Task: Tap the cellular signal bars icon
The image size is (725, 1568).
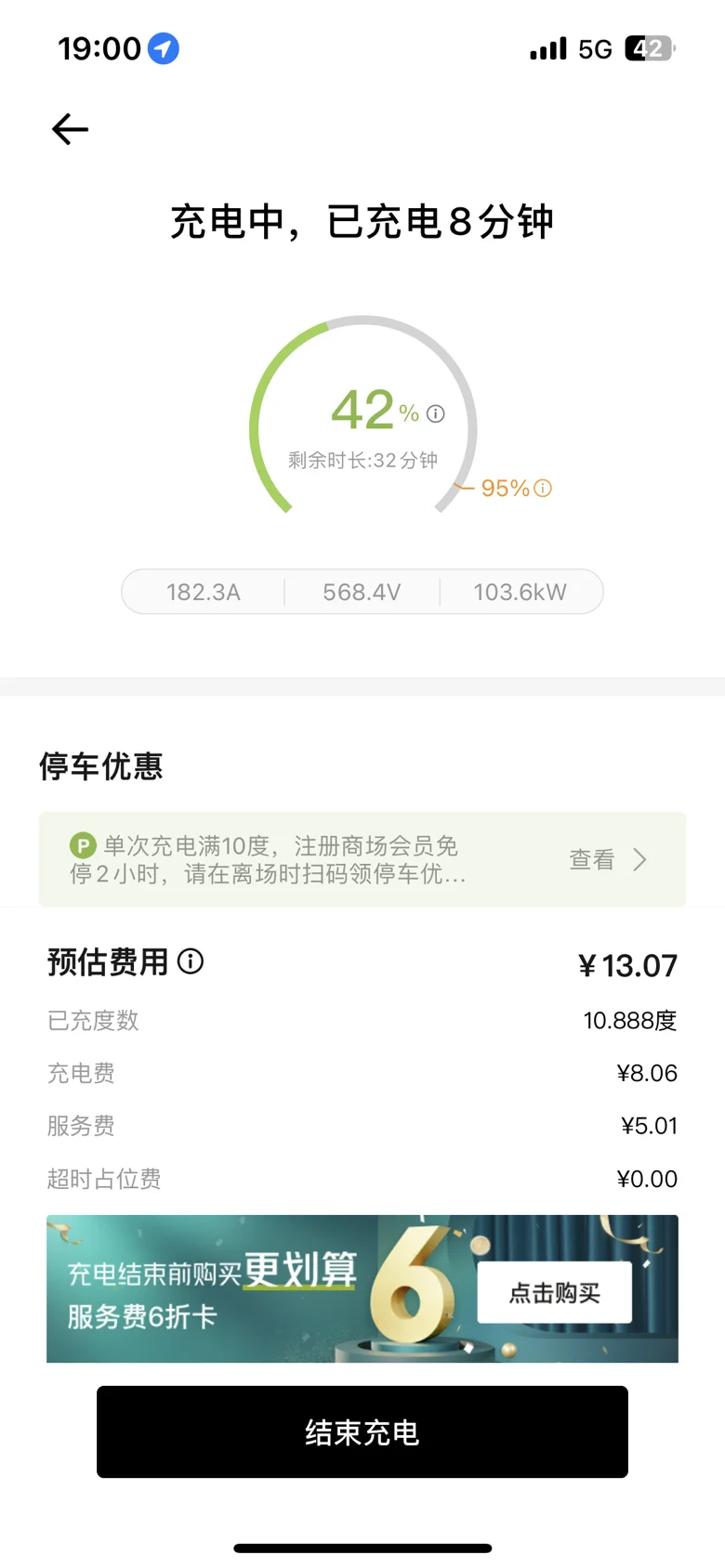Action: (x=547, y=49)
